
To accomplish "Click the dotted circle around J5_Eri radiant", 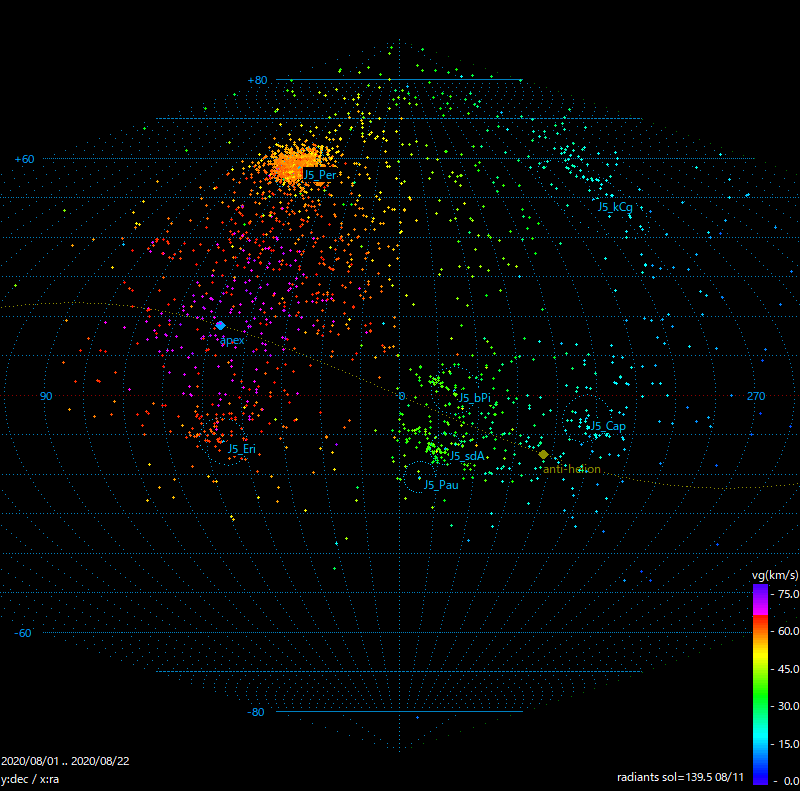I will click(226, 440).
